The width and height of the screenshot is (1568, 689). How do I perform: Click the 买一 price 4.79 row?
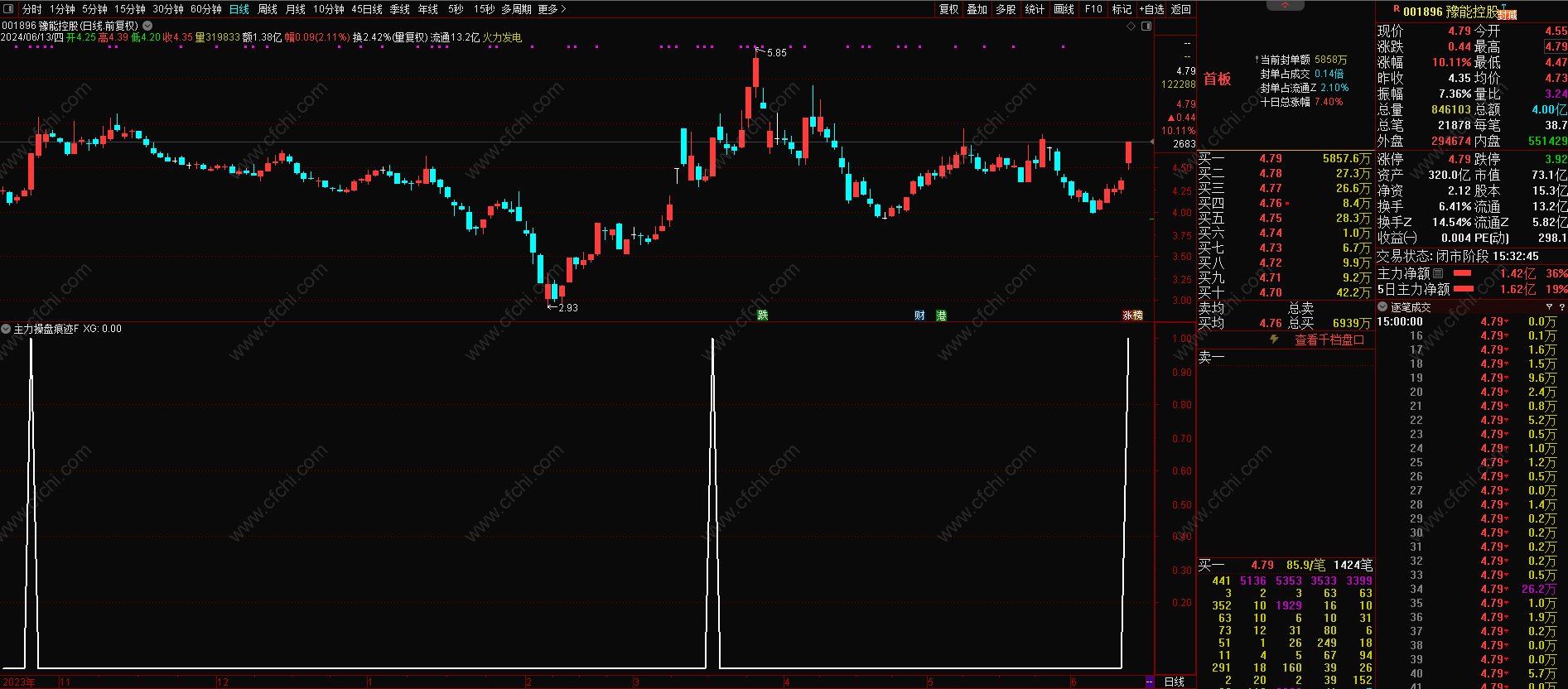coord(1285,158)
